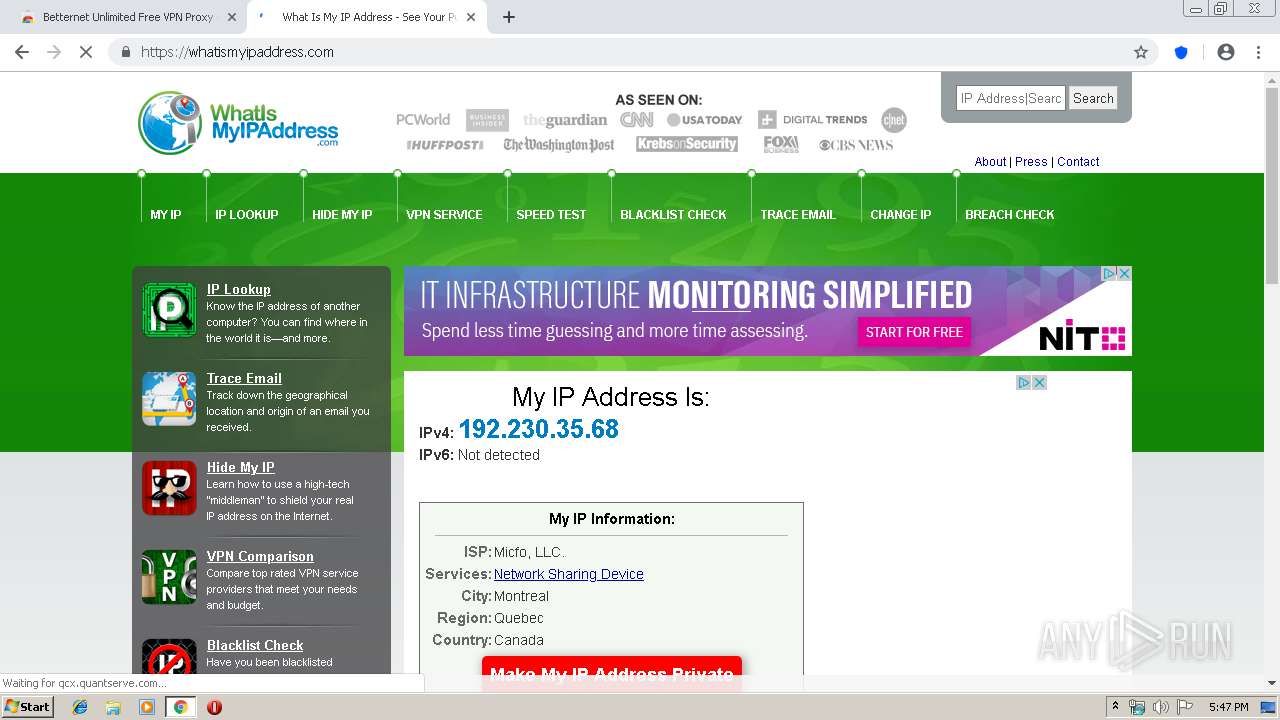The image size is (1280, 720).
Task: Open the Chrome profile avatar icon
Action: click(1226, 52)
